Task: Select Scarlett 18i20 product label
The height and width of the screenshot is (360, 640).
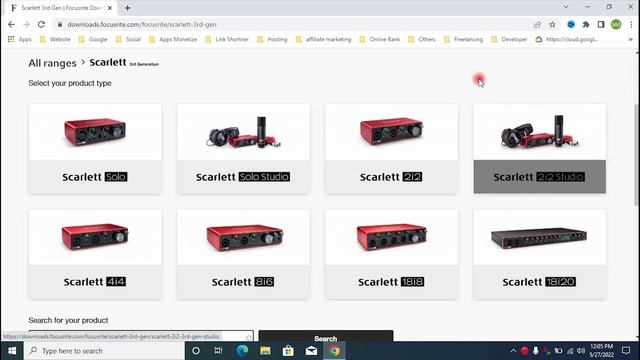Action: 540,282
